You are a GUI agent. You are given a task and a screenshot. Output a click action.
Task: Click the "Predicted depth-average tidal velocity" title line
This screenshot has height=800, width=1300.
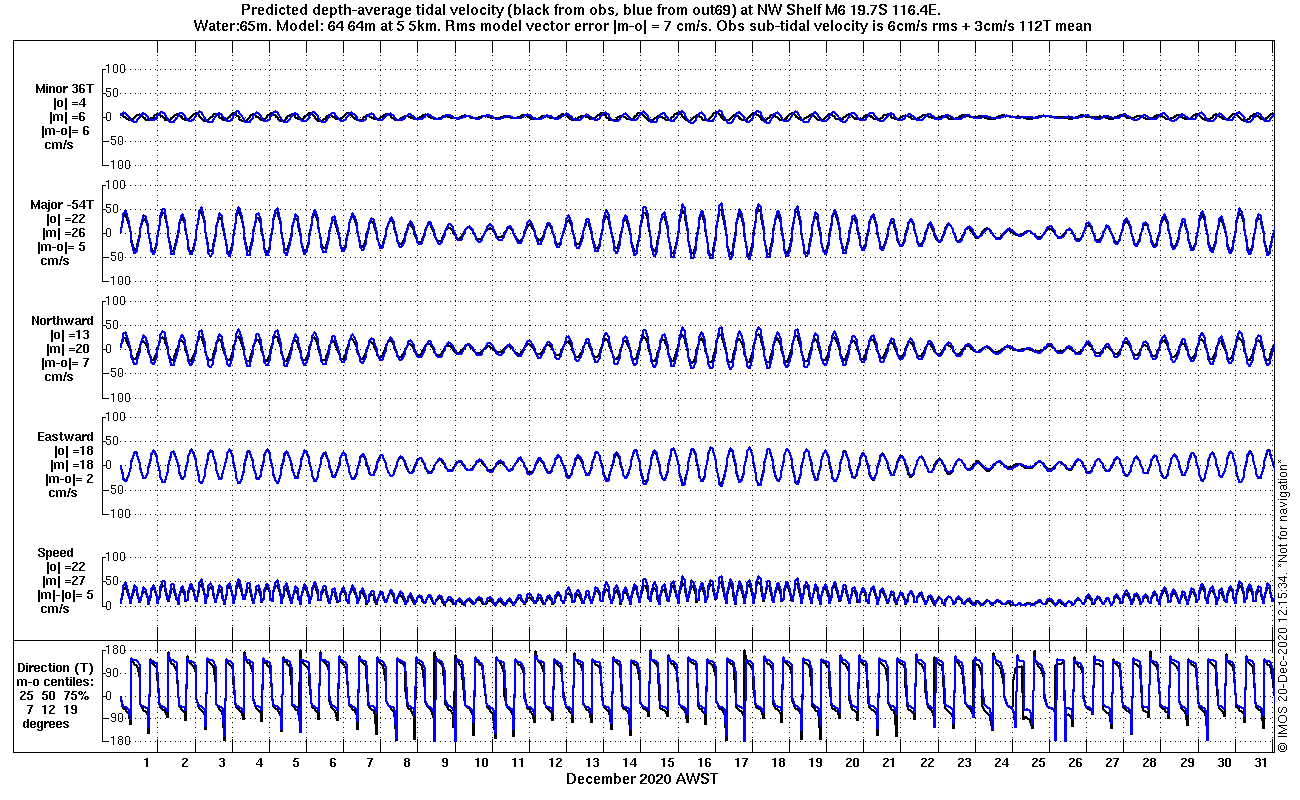click(591, 9)
